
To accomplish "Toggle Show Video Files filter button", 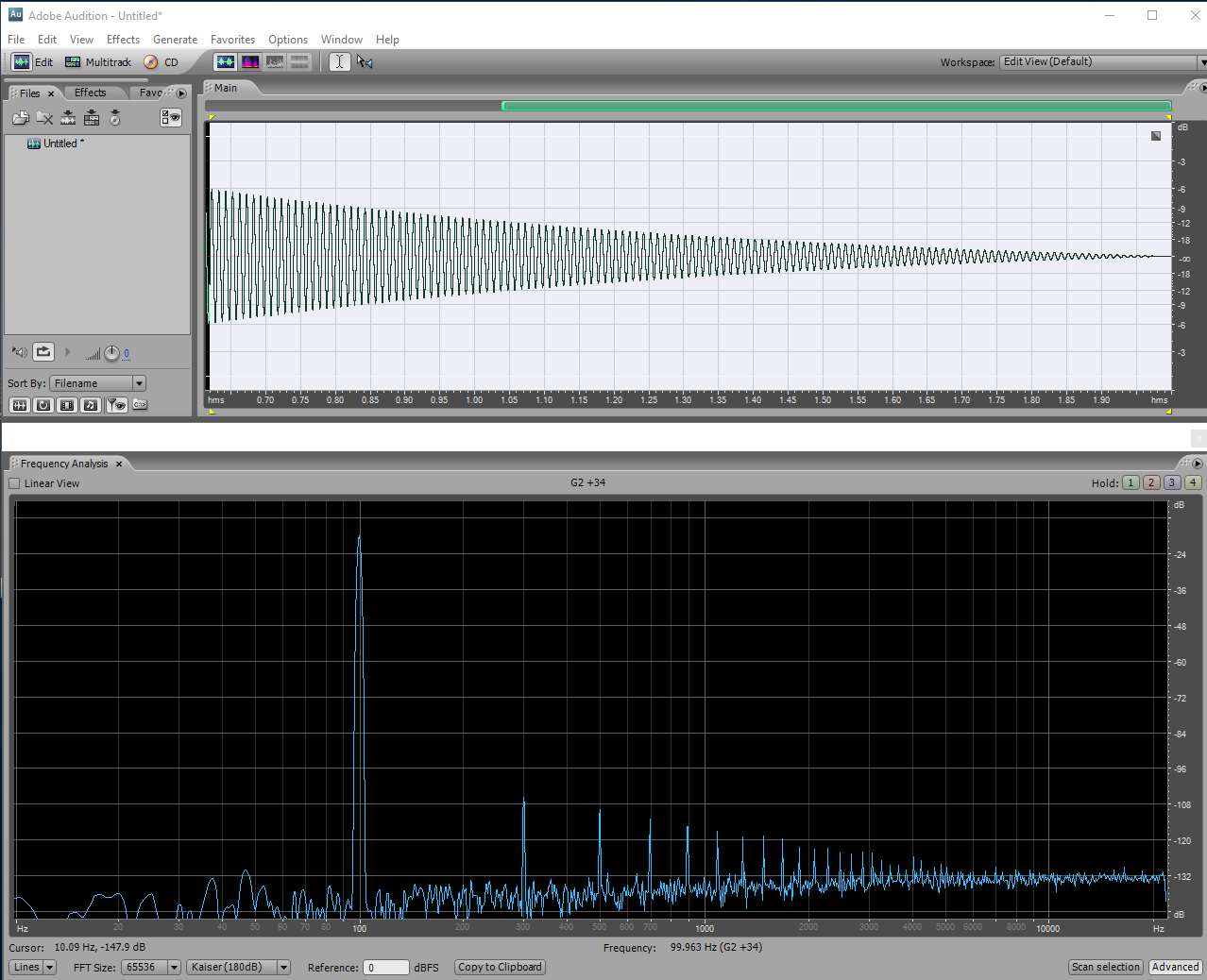I will (67, 405).
